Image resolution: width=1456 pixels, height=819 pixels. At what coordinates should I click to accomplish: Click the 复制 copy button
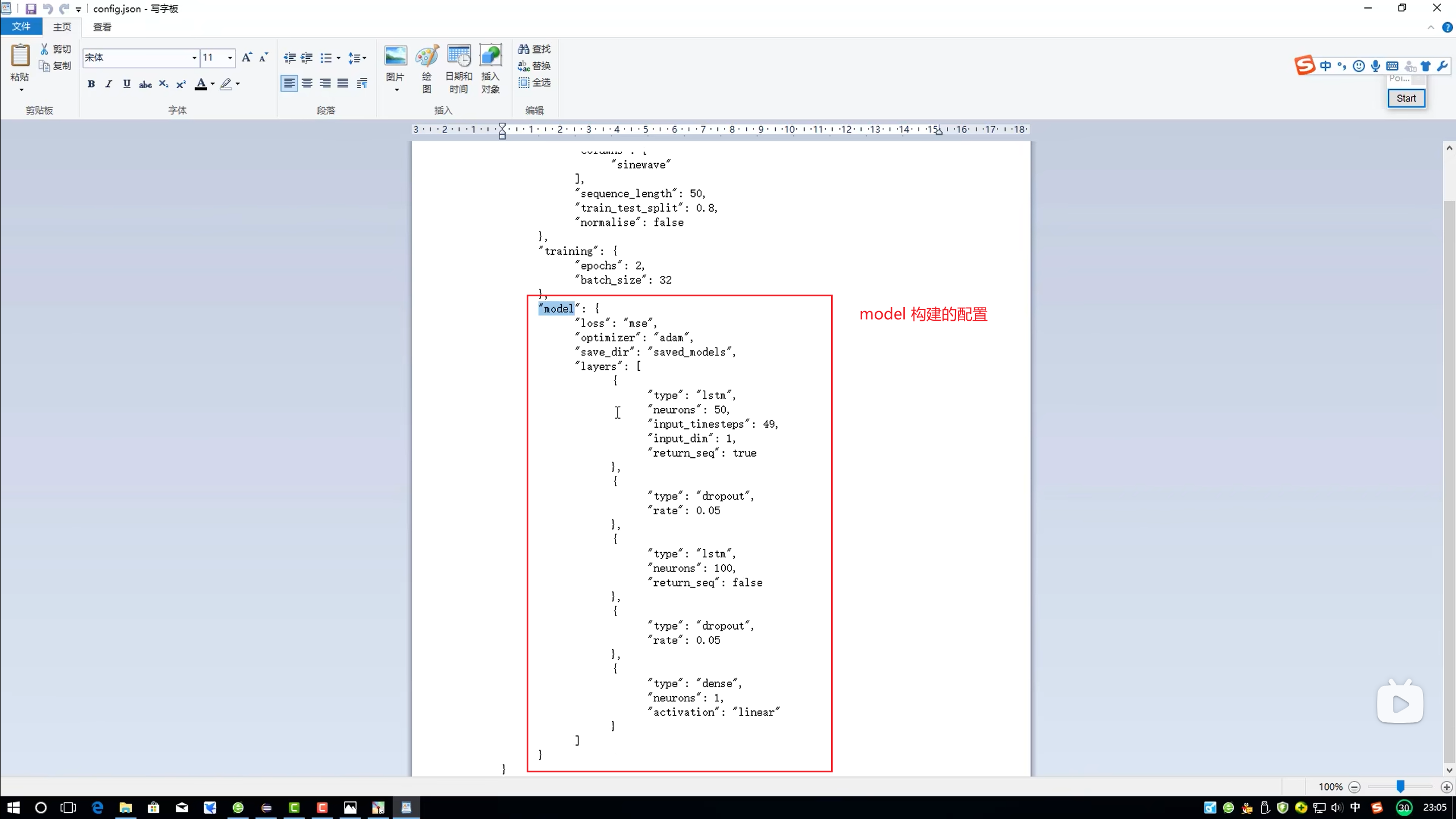(56, 66)
